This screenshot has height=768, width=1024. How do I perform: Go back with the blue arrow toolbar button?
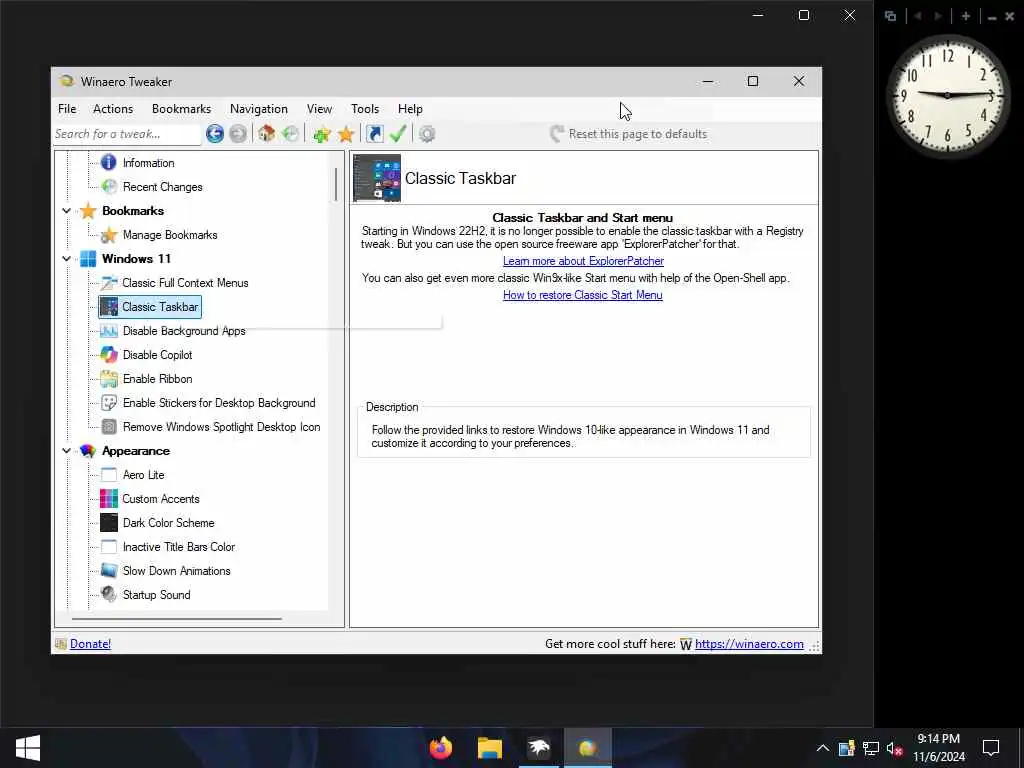(x=215, y=134)
